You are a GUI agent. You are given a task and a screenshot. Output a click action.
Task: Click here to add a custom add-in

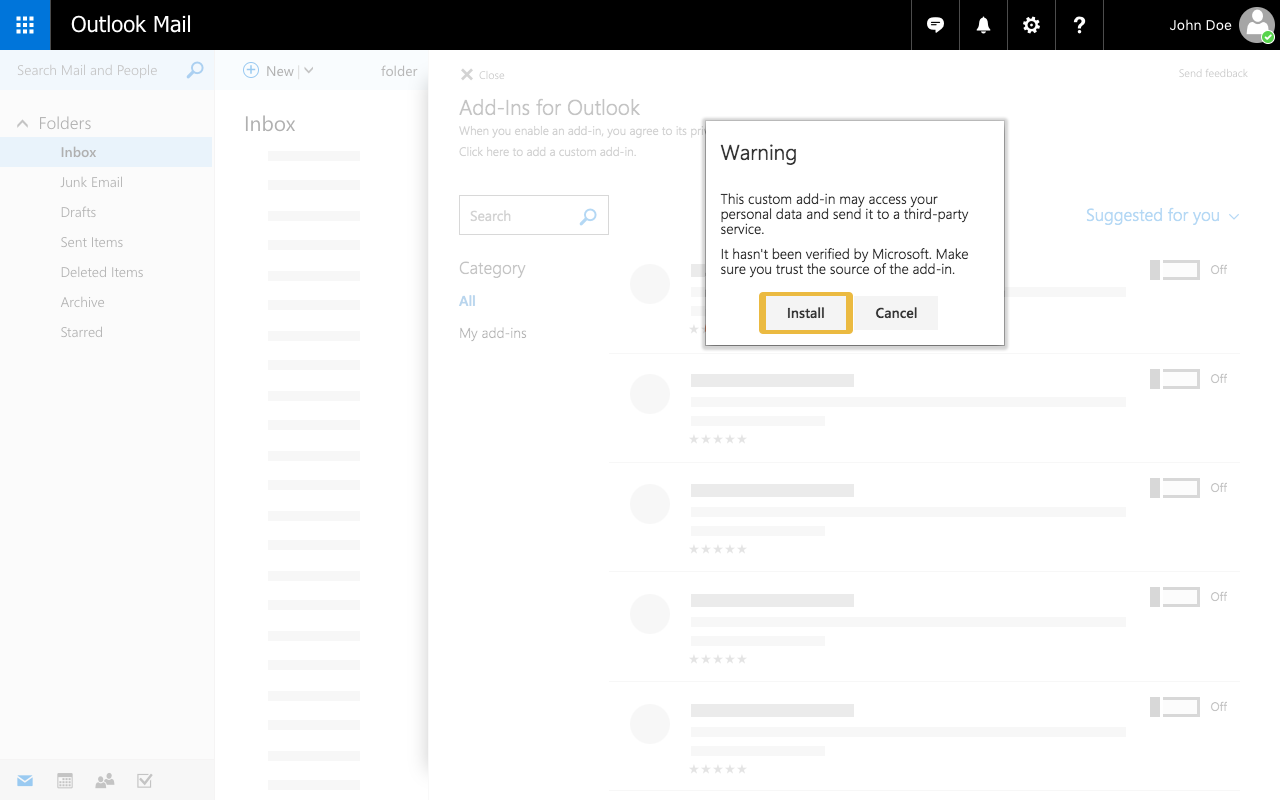point(547,152)
